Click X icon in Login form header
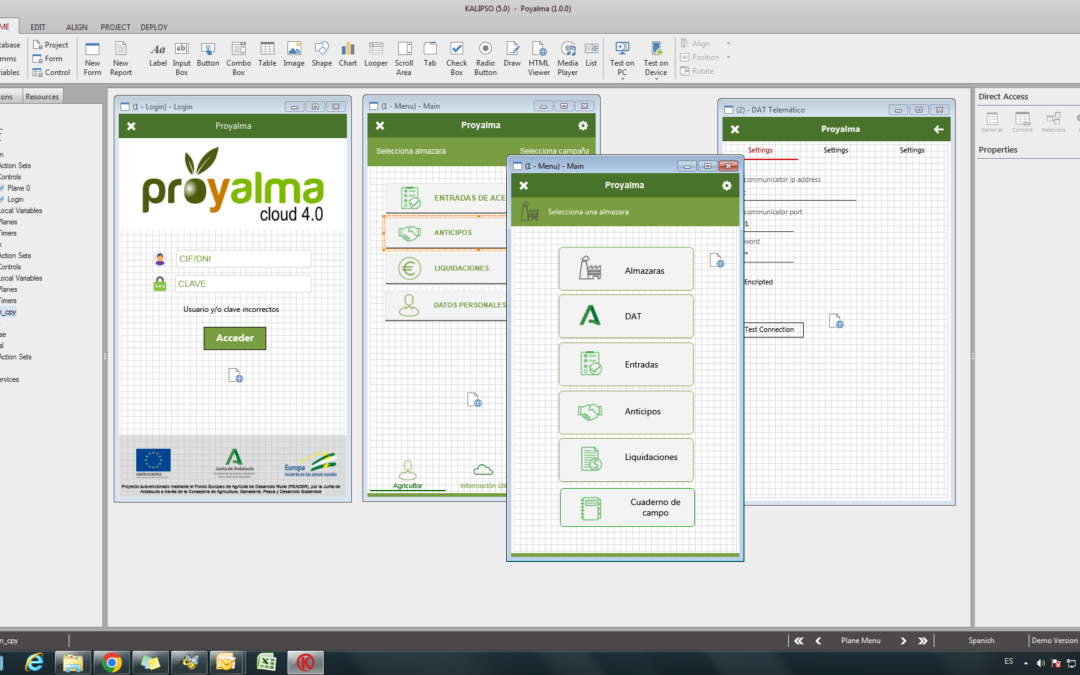Viewport: 1080px width, 675px height. click(131, 126)
